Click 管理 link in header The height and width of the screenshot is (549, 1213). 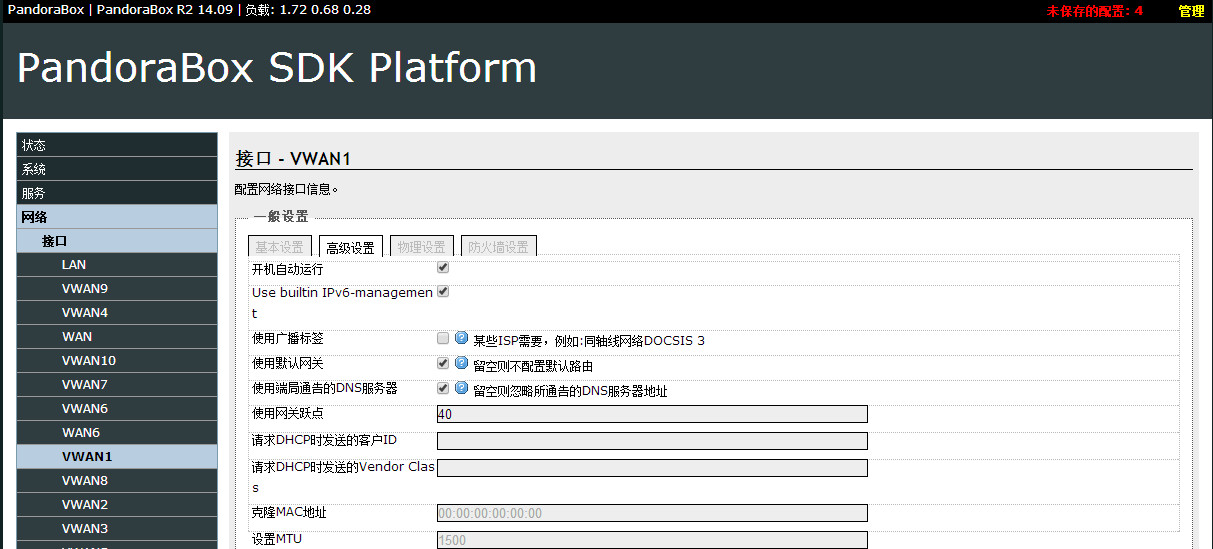1191,11
